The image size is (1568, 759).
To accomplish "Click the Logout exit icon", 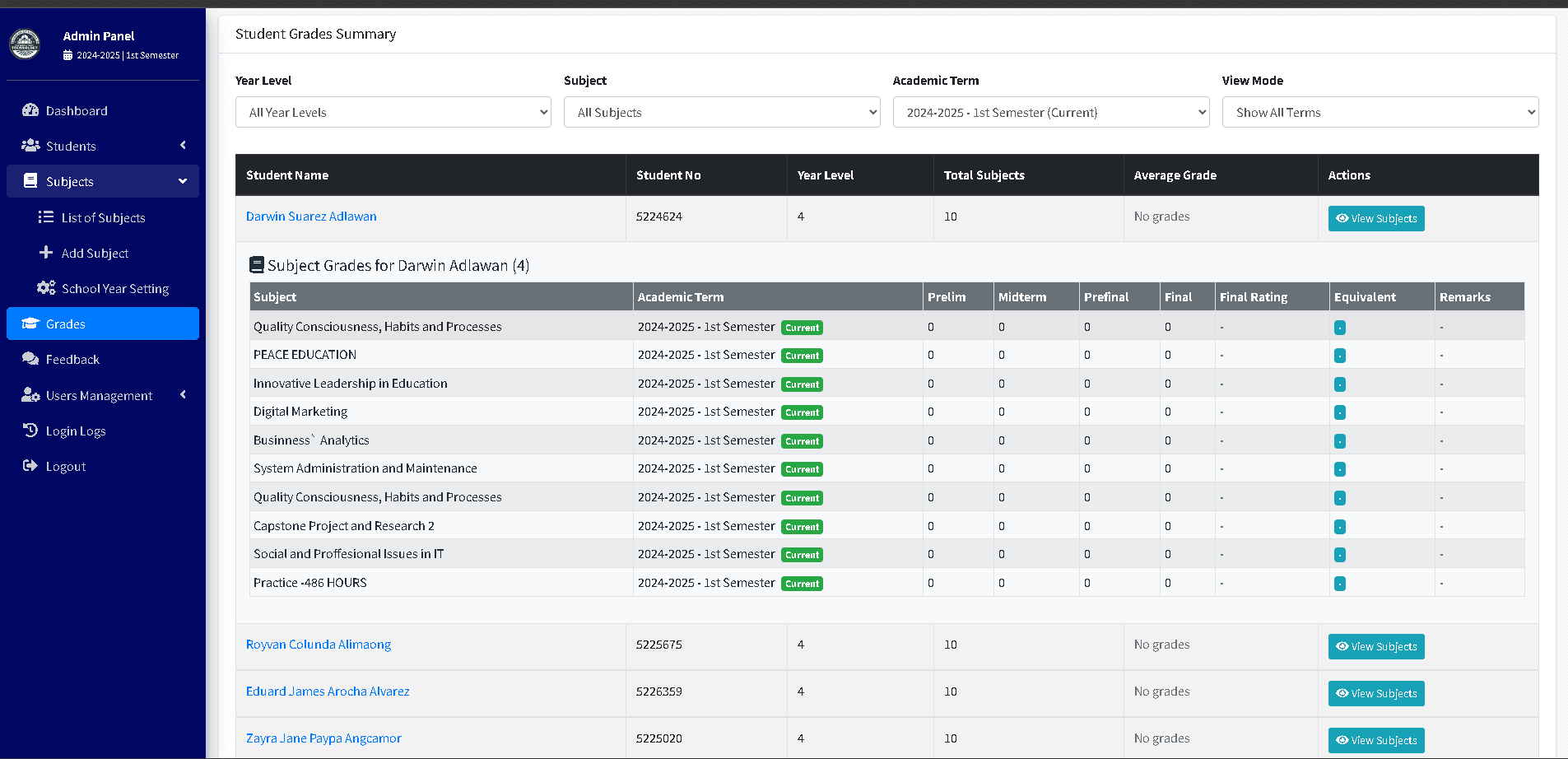I will tap(30, 466).
